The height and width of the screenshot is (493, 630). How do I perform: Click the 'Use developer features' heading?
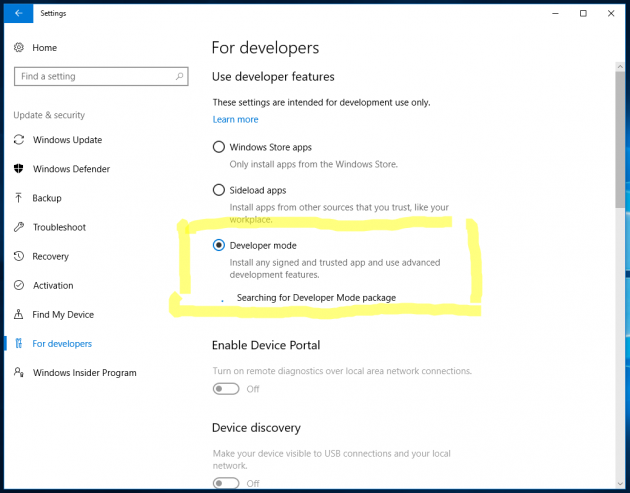[x=273, y=77]
